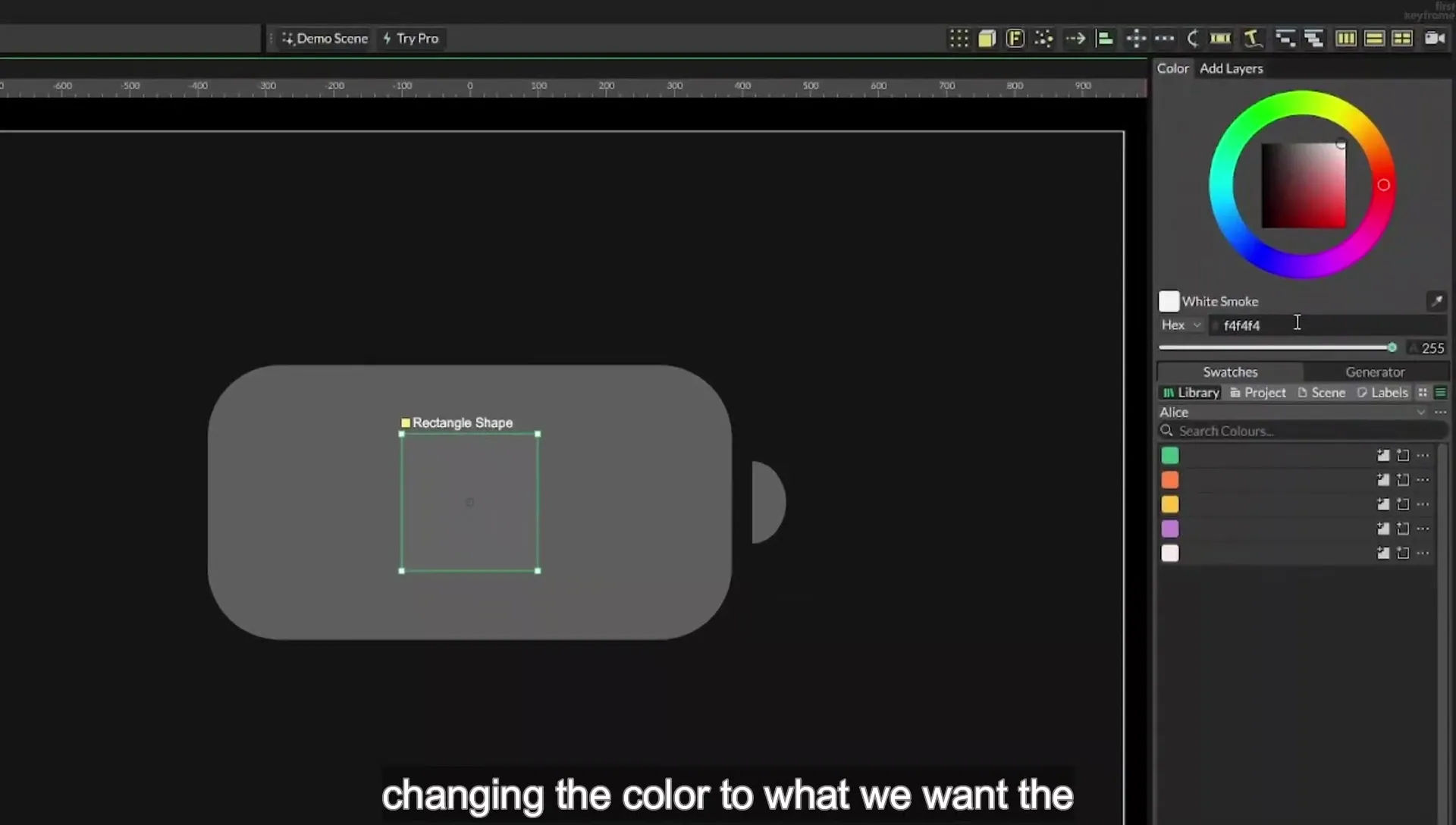Select the Library swatch source

[1191, 392]
